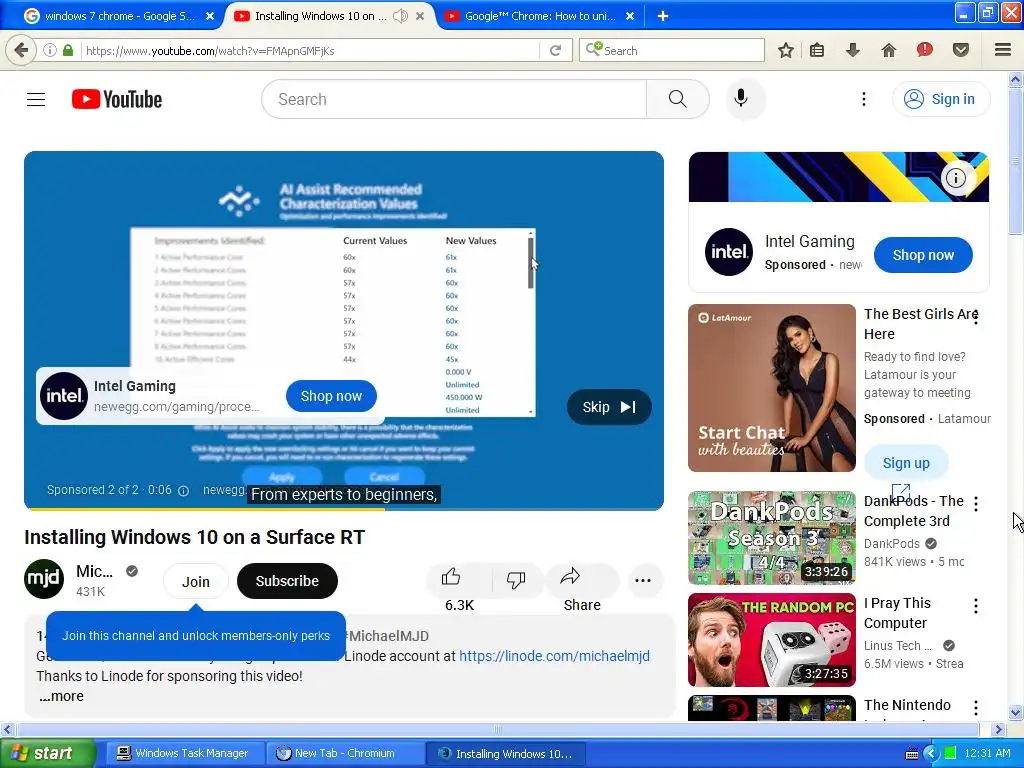This screenshot has height=768, width=1024.
Task: Click the 12:31 AM taskbar clock
Action: (x=987, y=753)
